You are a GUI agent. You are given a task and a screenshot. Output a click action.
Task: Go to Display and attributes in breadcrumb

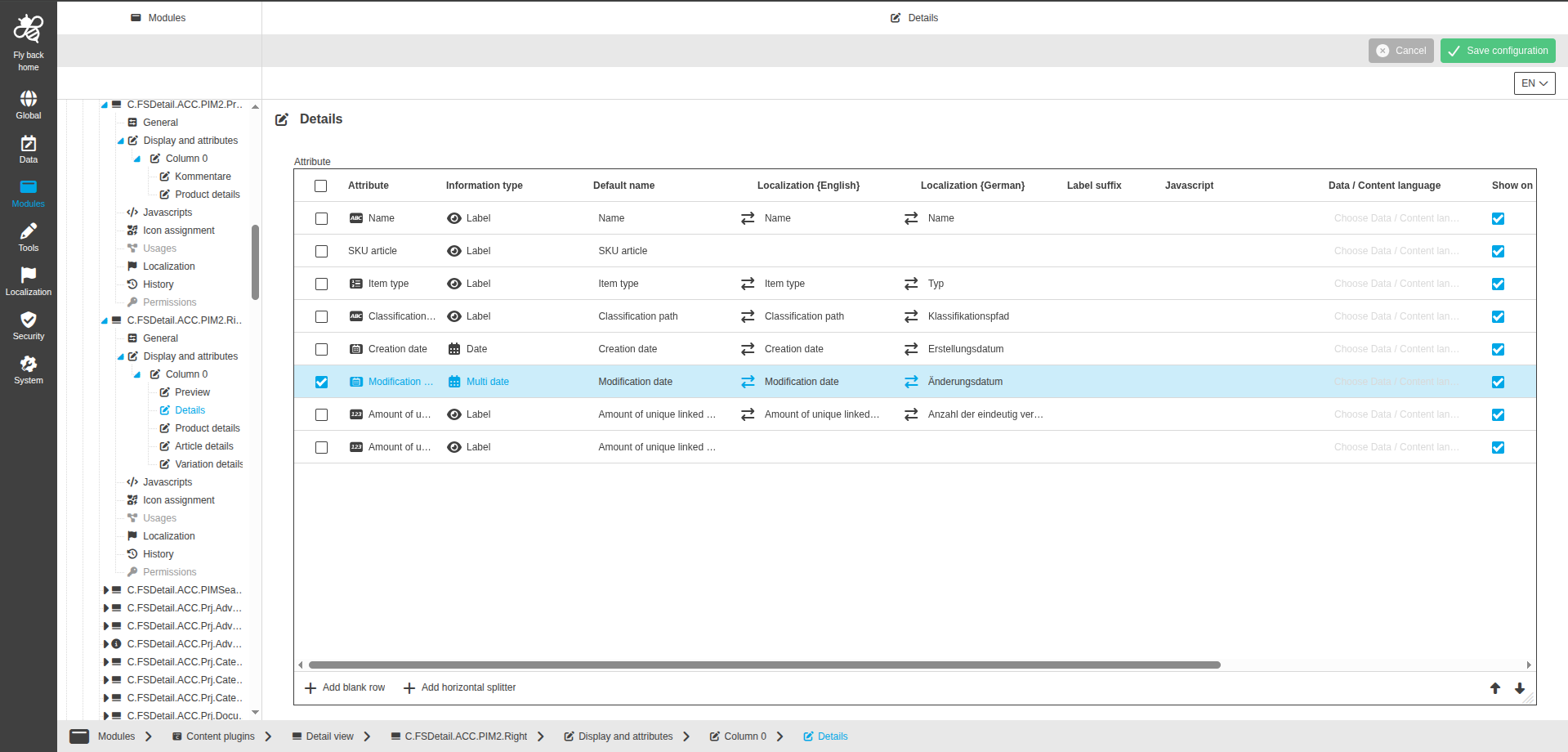click(x=619, y=736)
